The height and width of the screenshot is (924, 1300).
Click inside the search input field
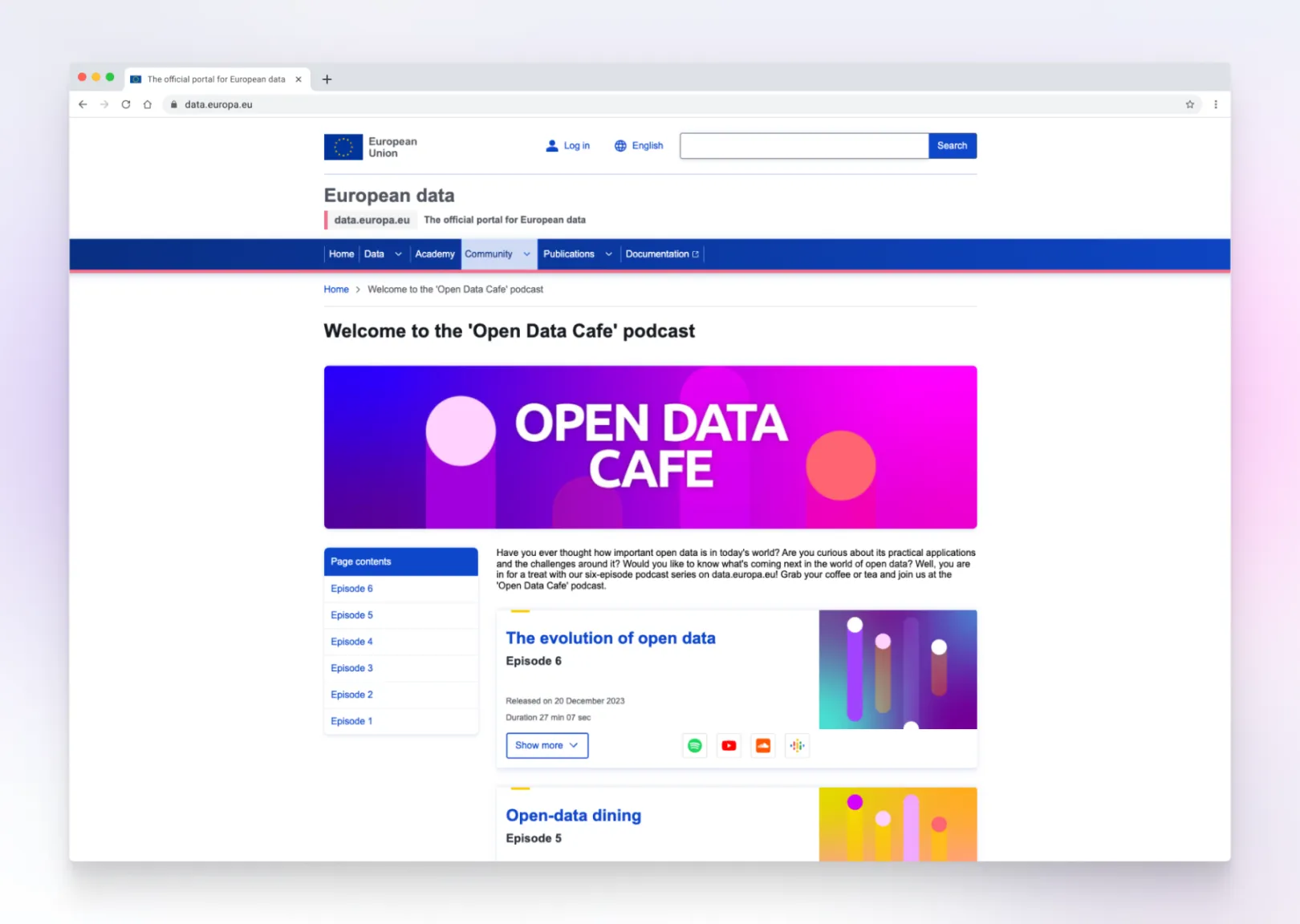pyautogui.click(x=804, y=146)
